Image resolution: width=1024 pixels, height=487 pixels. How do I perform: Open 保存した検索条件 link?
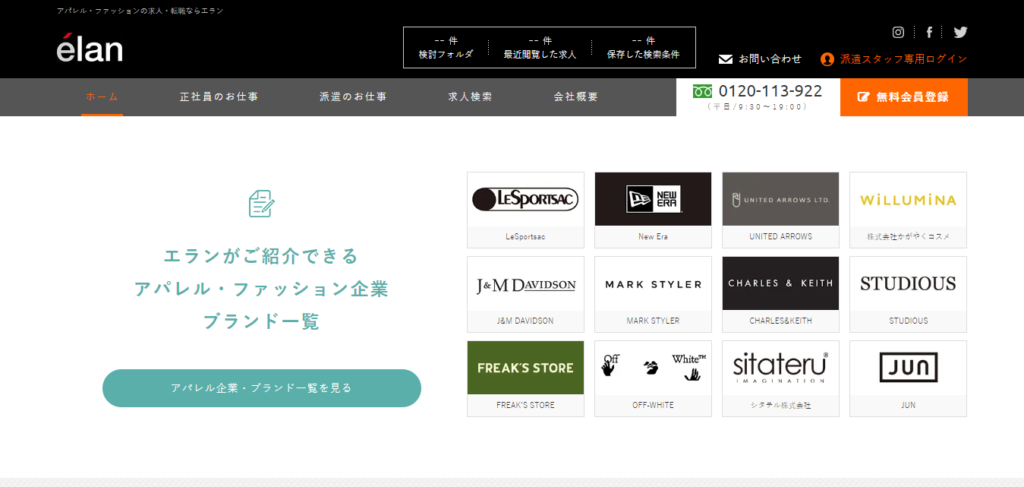point(643,48)
